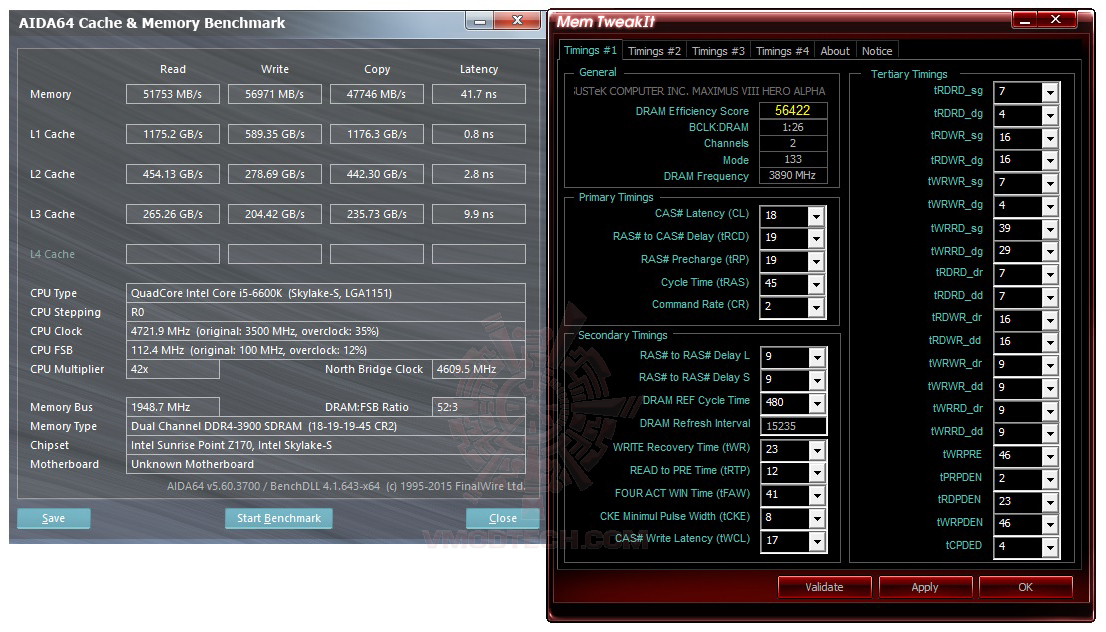Expand the tWRPDEN dropdown
This screenshot has height=632, width=1106.
1050,524
